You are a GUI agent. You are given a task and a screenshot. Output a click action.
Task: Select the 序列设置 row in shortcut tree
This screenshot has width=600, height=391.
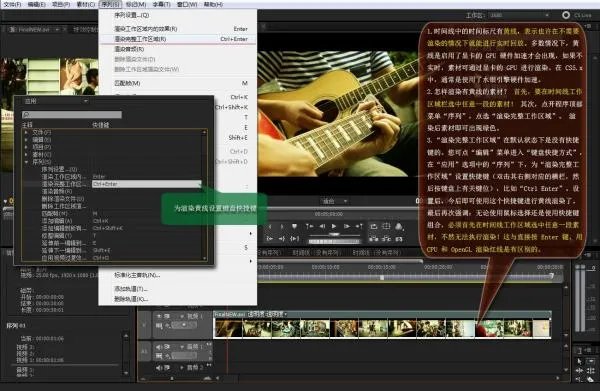(112, 169)
